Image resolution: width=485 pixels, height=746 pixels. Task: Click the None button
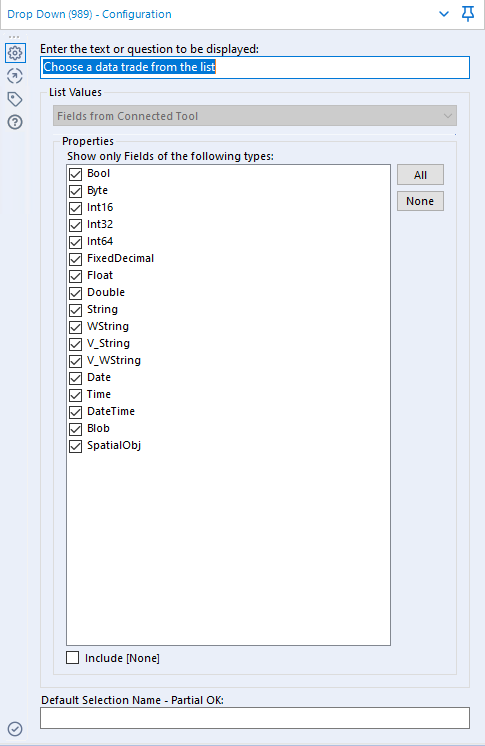click(420, 201)
